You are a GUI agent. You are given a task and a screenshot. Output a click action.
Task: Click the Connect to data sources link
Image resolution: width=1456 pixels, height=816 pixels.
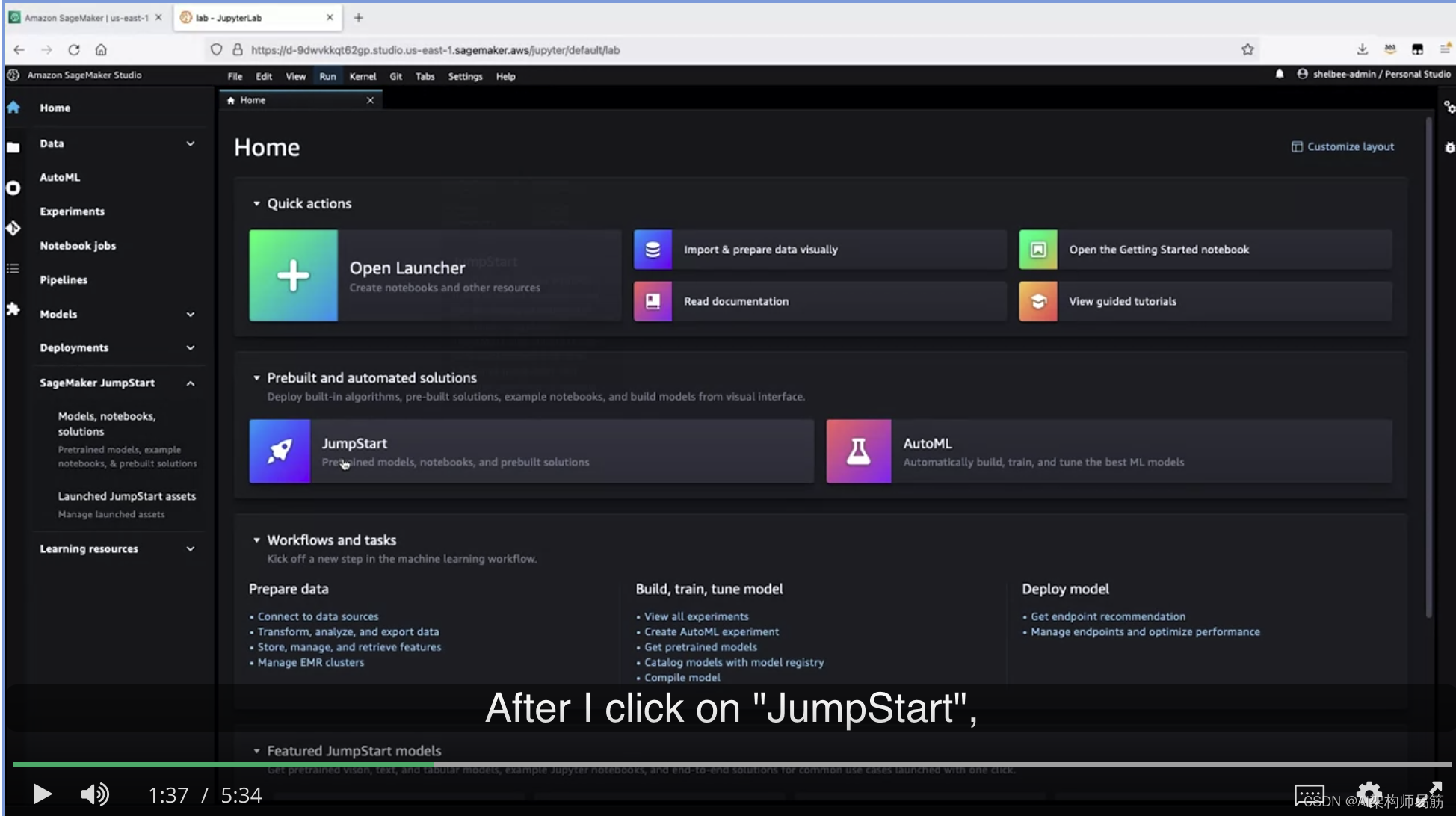click(317, 616)
